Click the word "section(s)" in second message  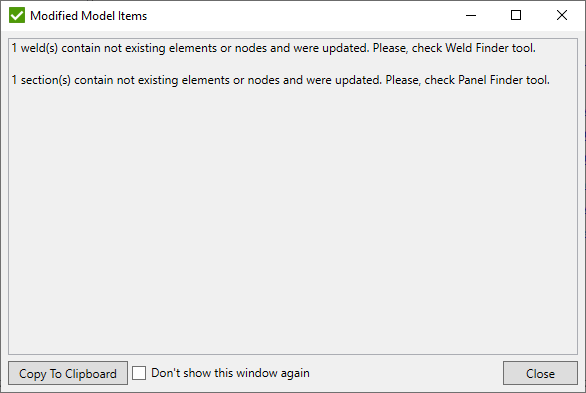tap(46, 80)
